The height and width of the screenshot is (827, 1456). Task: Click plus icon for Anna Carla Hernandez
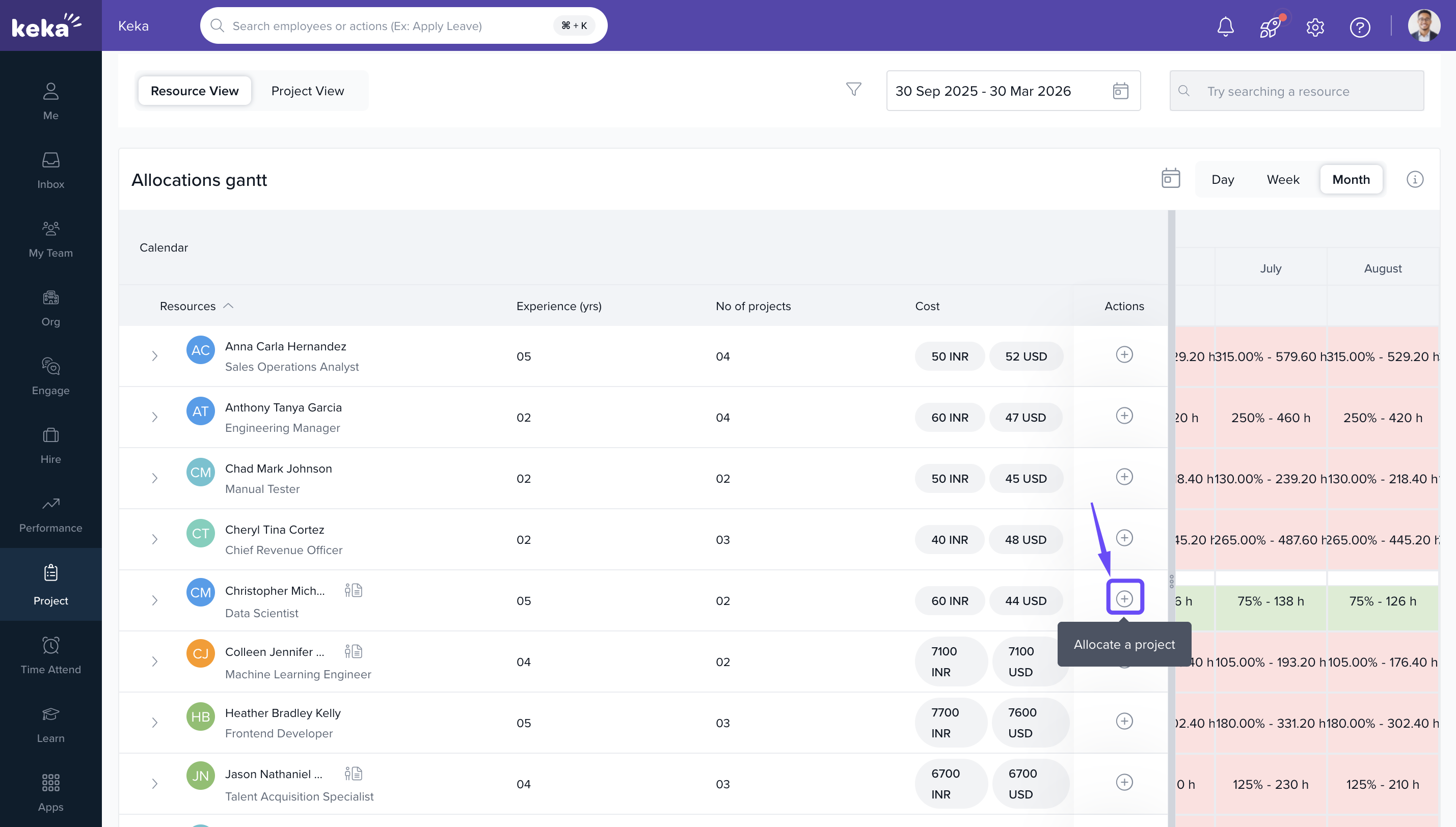[x=1124, y=355]
